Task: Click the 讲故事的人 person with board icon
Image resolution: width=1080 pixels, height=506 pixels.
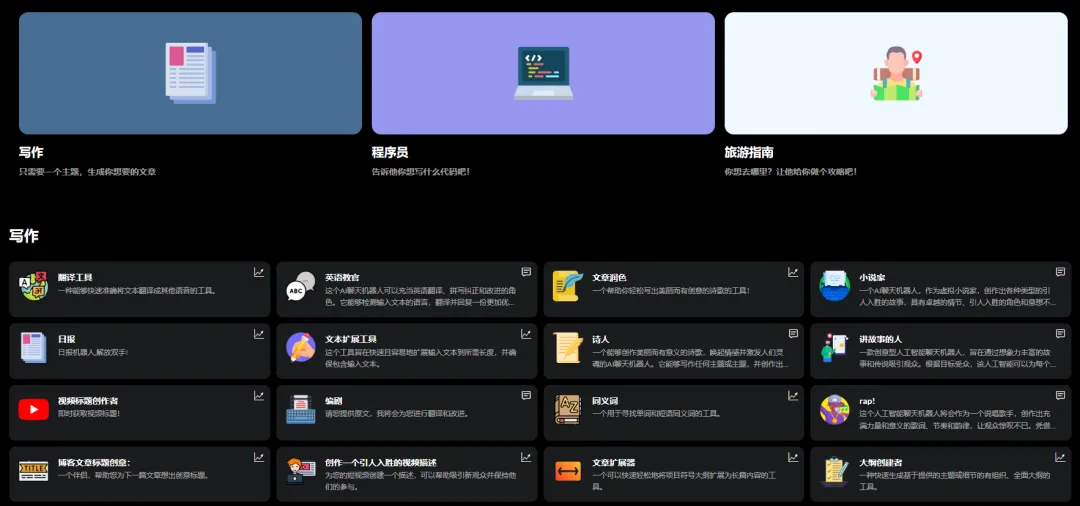Action: [x=834, y=348]
